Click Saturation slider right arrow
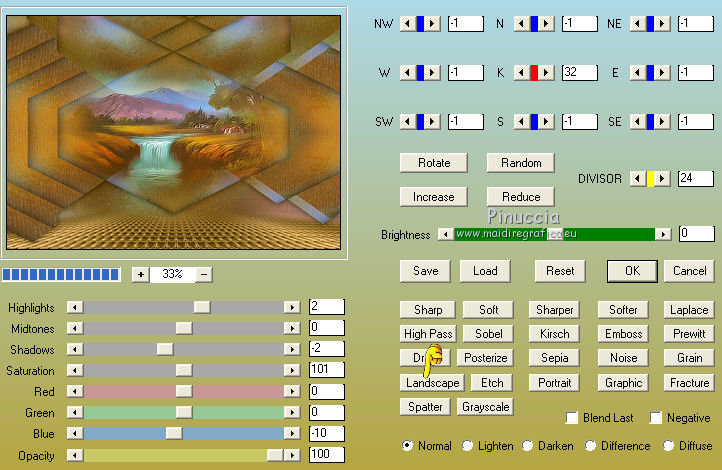The height and width of the screenshot is (470, 722). coord(292,370)
